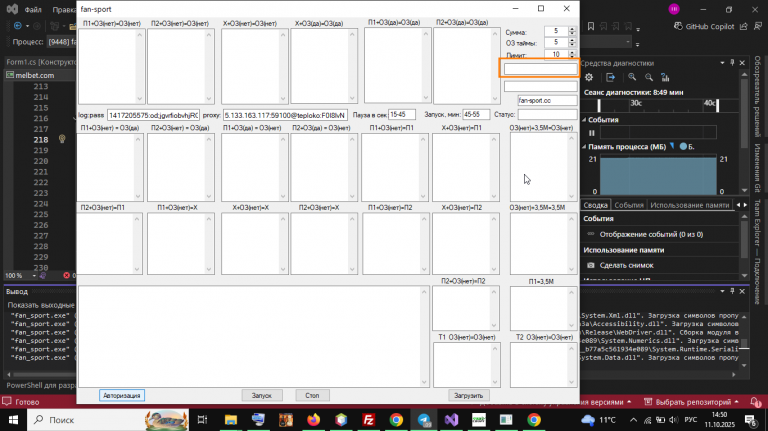768x431 pixels.
Task: Click the red error indicator in editor status
Action: tap(67, 275)
